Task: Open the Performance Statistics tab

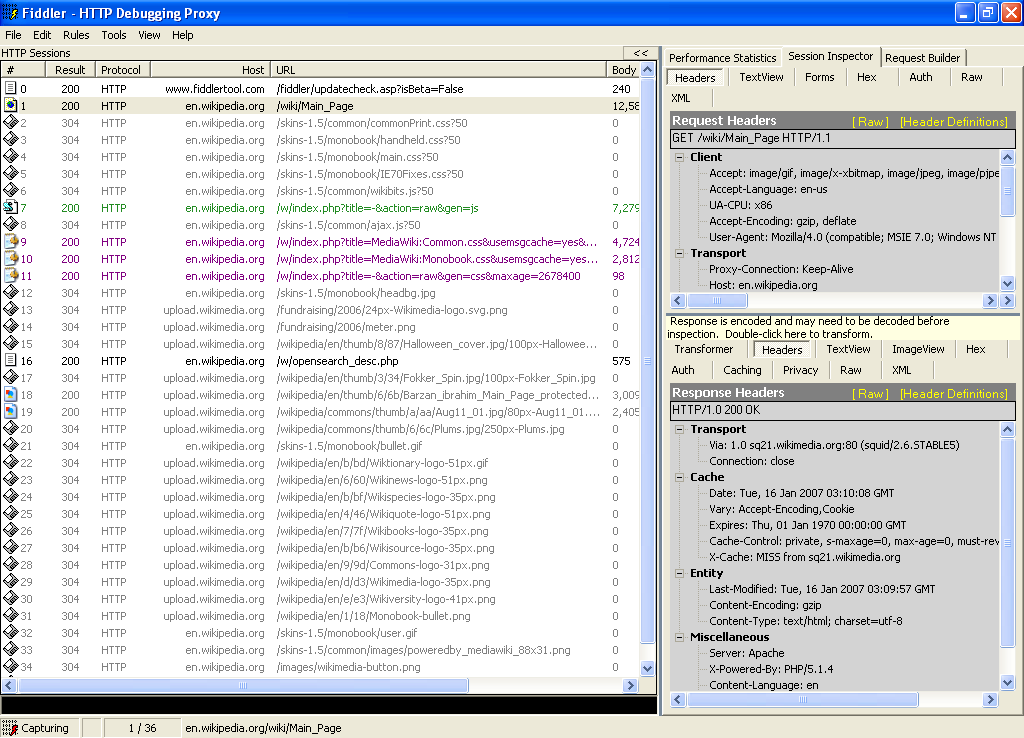Action: (x=722, y=58)
